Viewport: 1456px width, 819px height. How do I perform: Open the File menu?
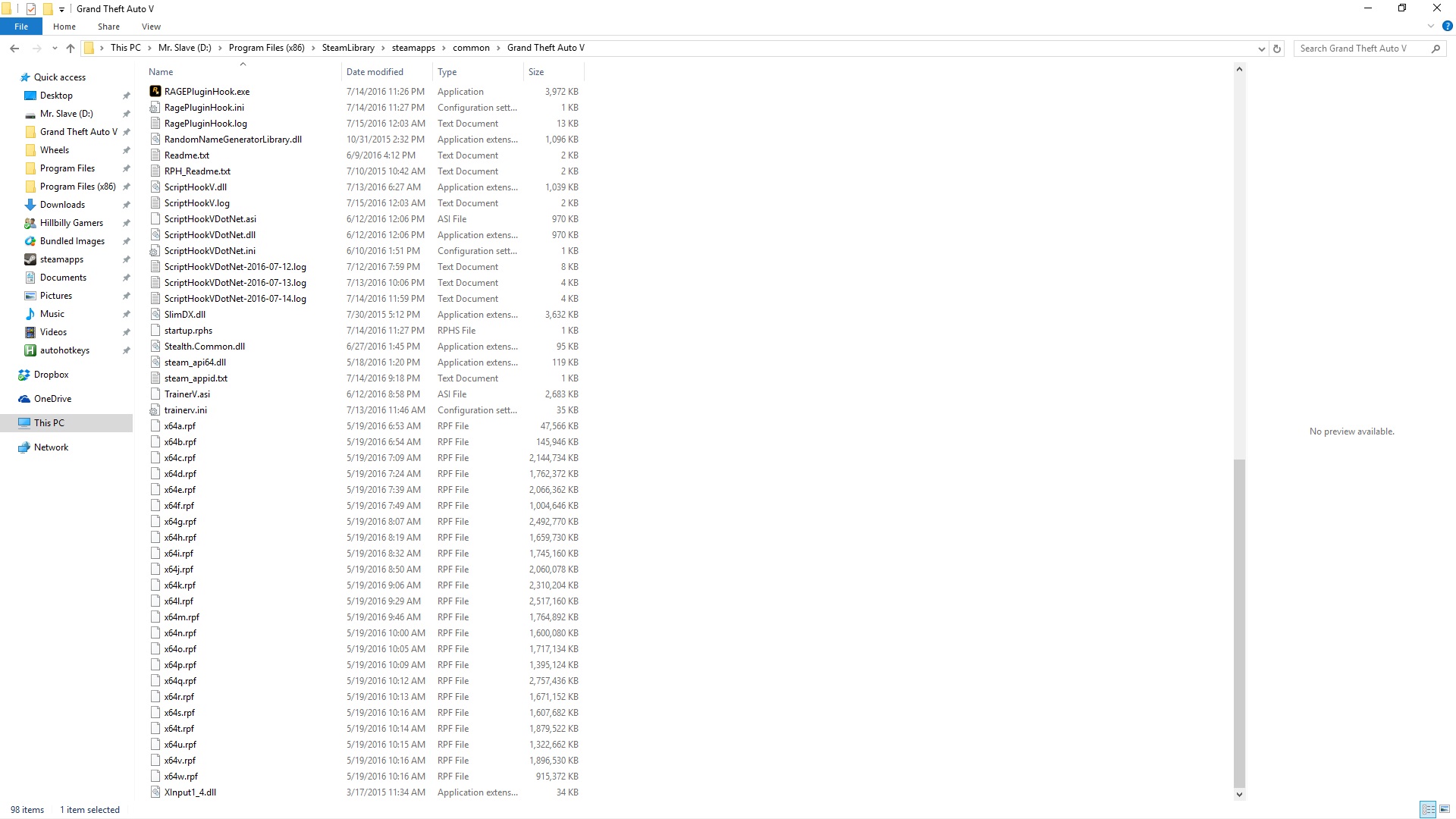21,27
